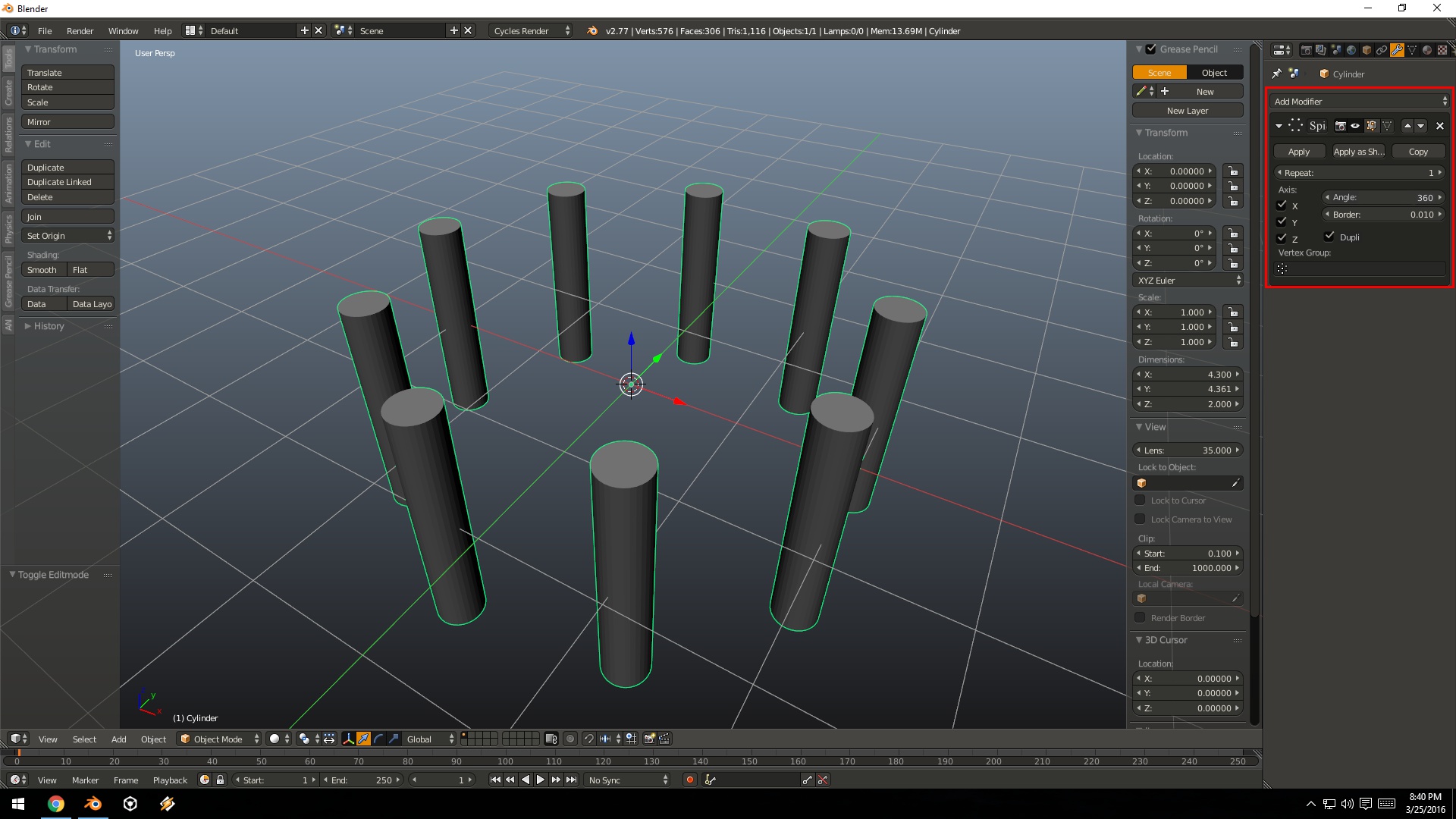
Task: Toggle the 3D manipulator axes icon
Action: coord(348,739)
